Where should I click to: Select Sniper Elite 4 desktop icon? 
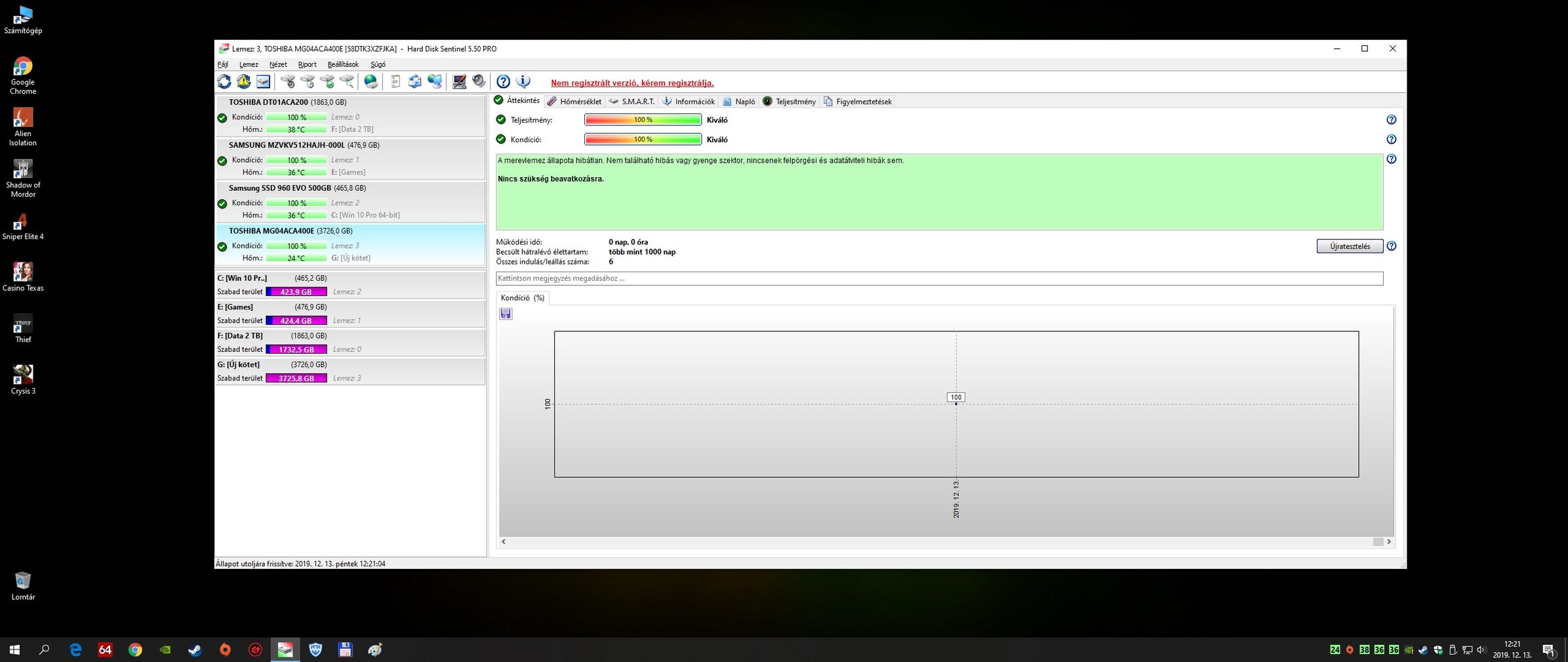(23, 226)
